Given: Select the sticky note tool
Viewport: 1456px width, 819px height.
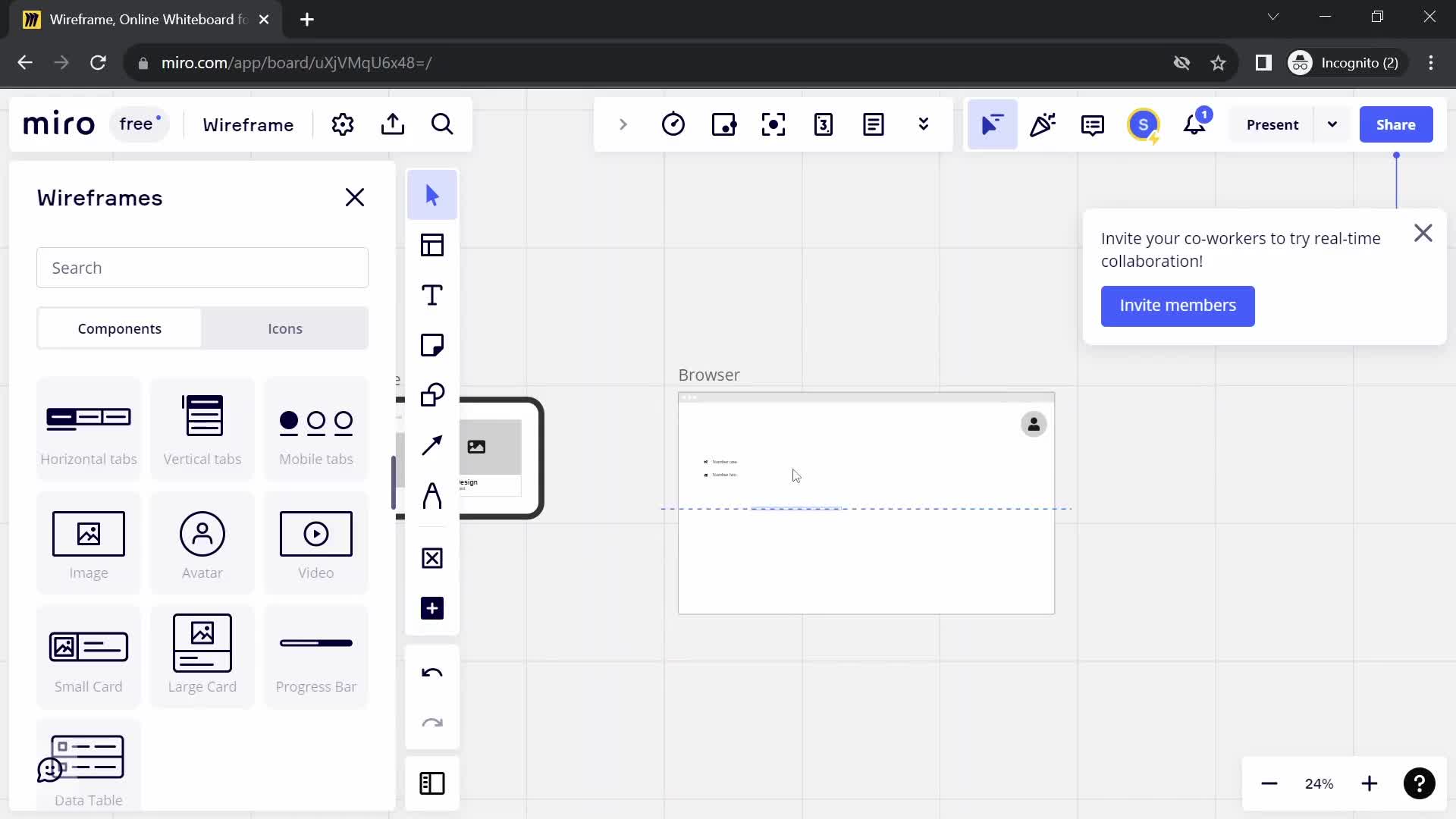Looking at the screenshot, I should (x=432, y=346).
